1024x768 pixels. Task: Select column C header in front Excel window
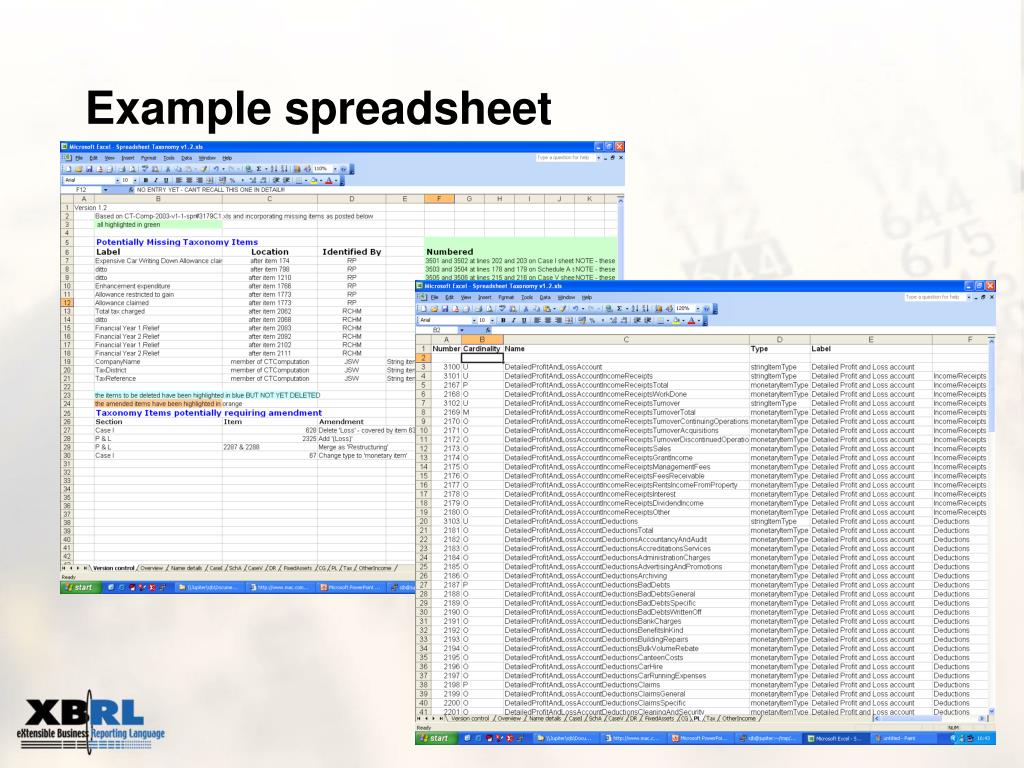pyautogui.click(x=626, y=340)
